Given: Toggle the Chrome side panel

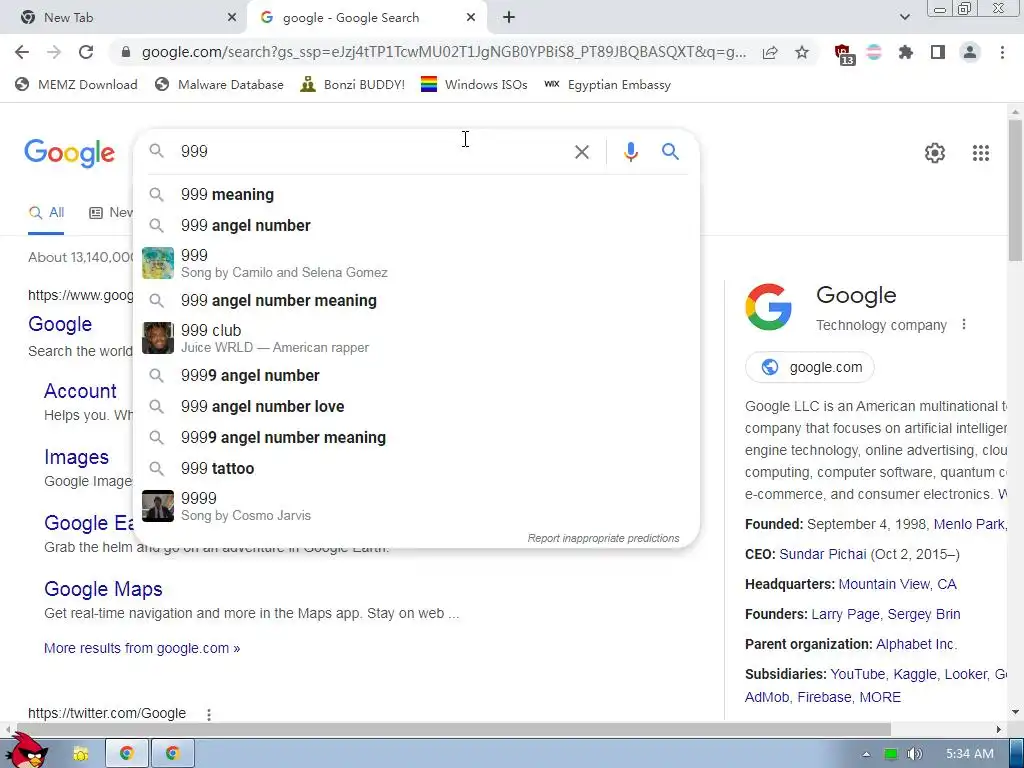Looking at the screenshot, I should [x=938, y=52].
